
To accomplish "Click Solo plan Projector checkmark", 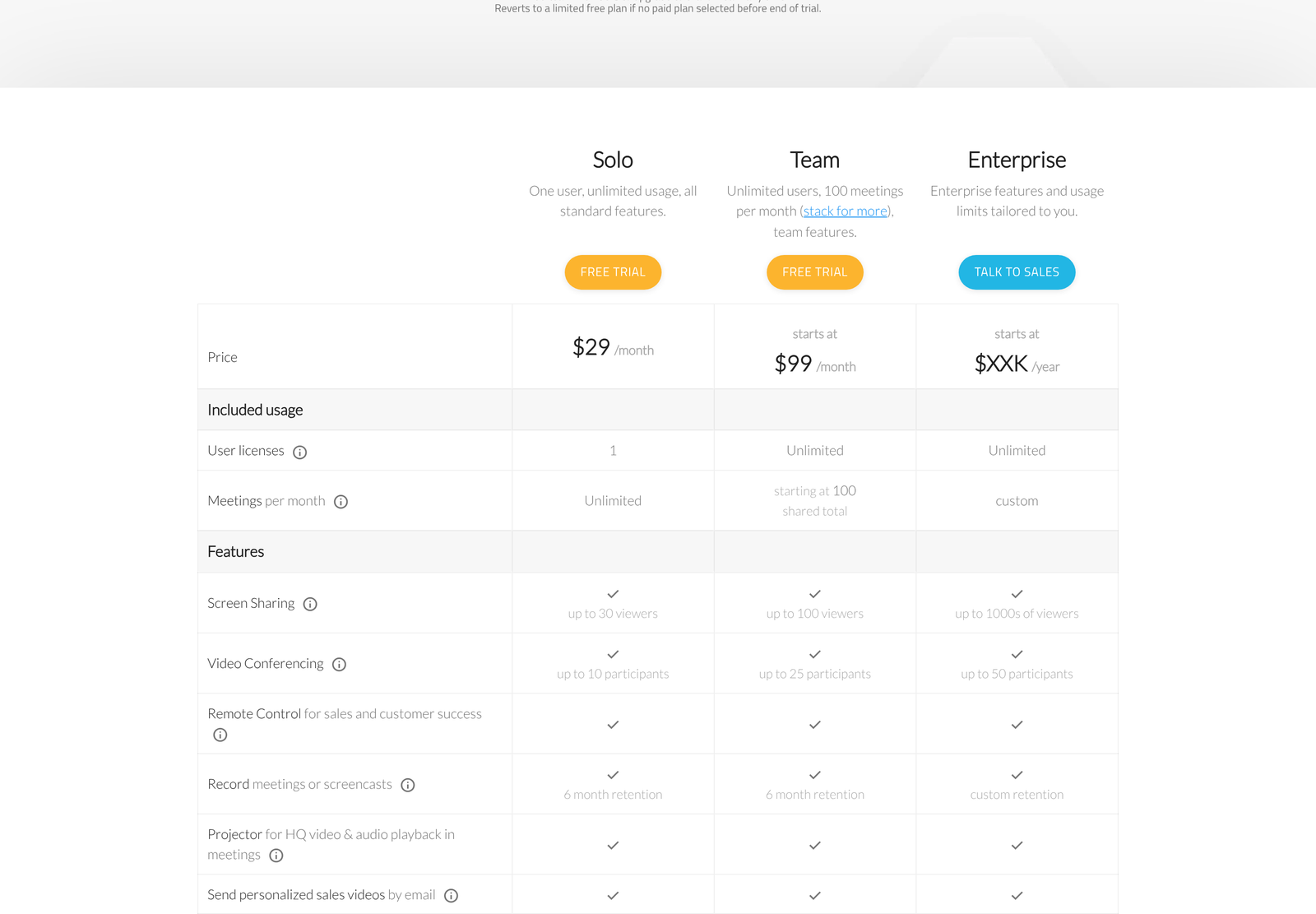I will click(613, 845).
